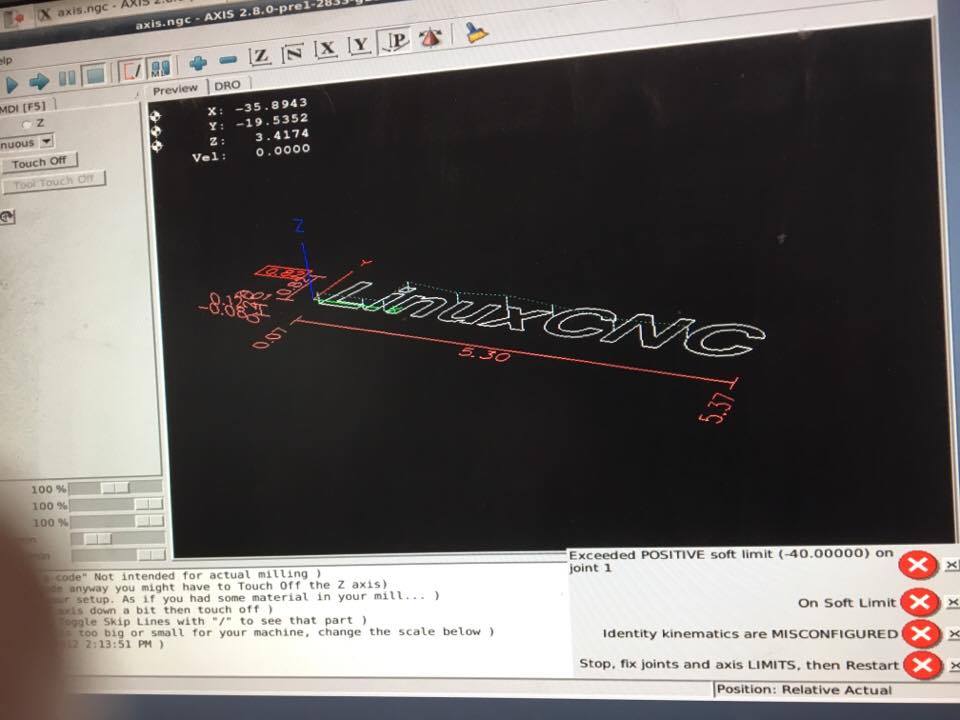Step to the next G-code line
The width and height of the screenshot is (960, 720).
click(x=39, y=81)
